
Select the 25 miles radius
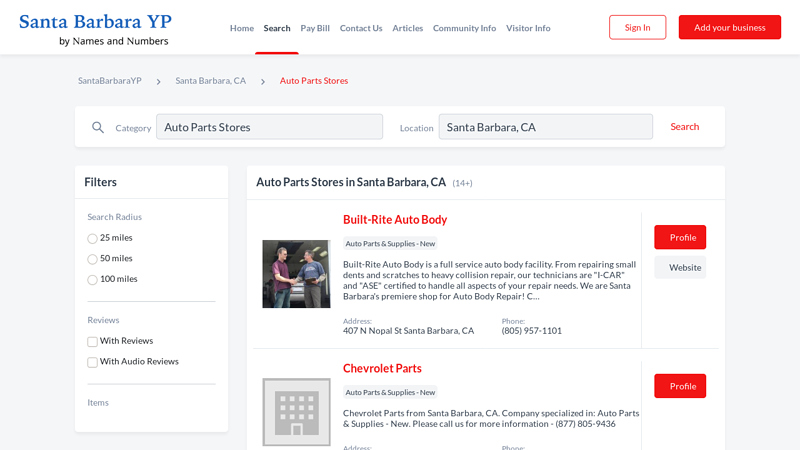tap(92, 238)
